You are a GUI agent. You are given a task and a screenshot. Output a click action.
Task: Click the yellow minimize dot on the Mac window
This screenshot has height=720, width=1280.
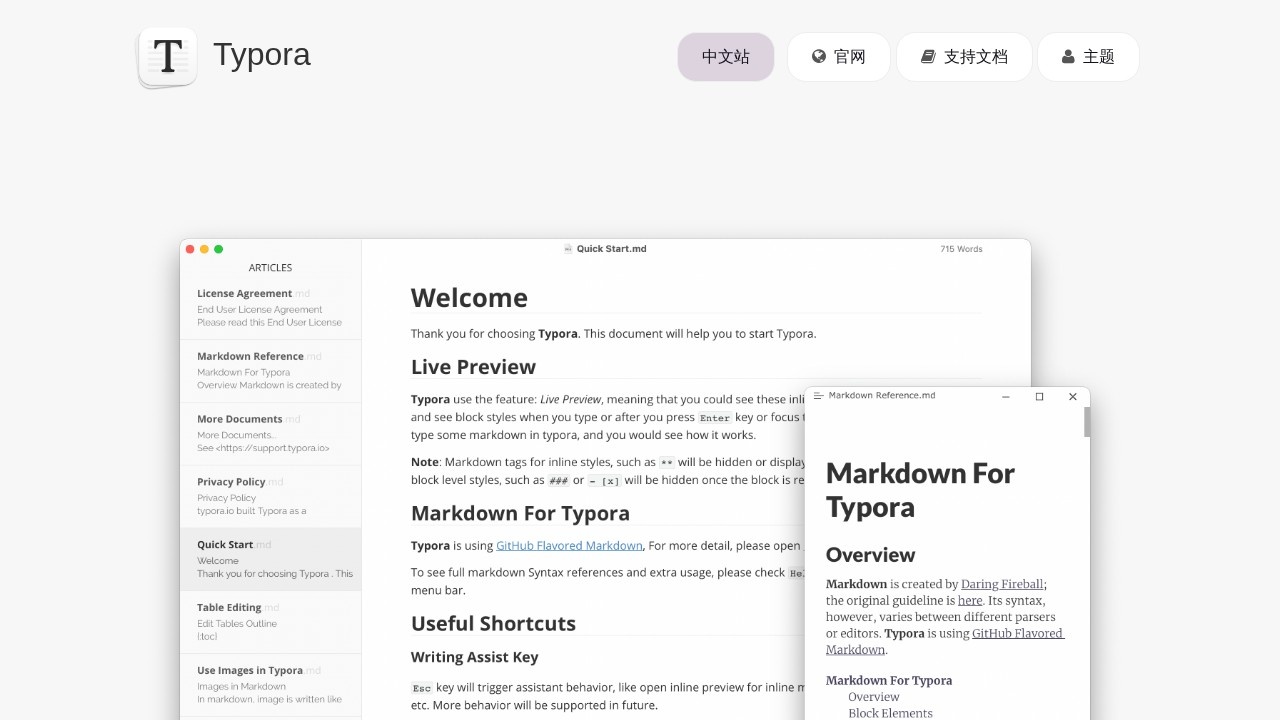205,249
